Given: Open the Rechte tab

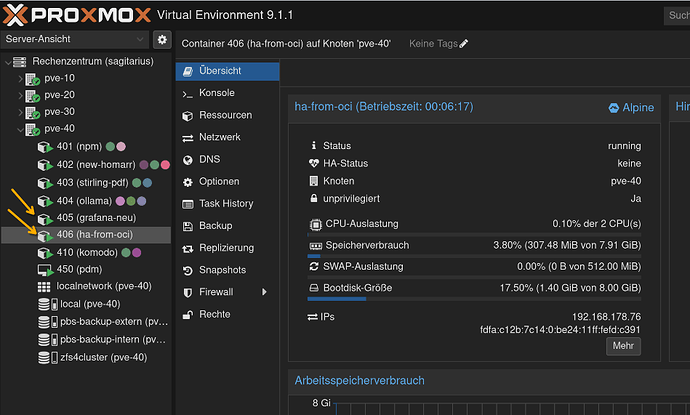Looking at the screenshot, I should [x=227, y=315].
